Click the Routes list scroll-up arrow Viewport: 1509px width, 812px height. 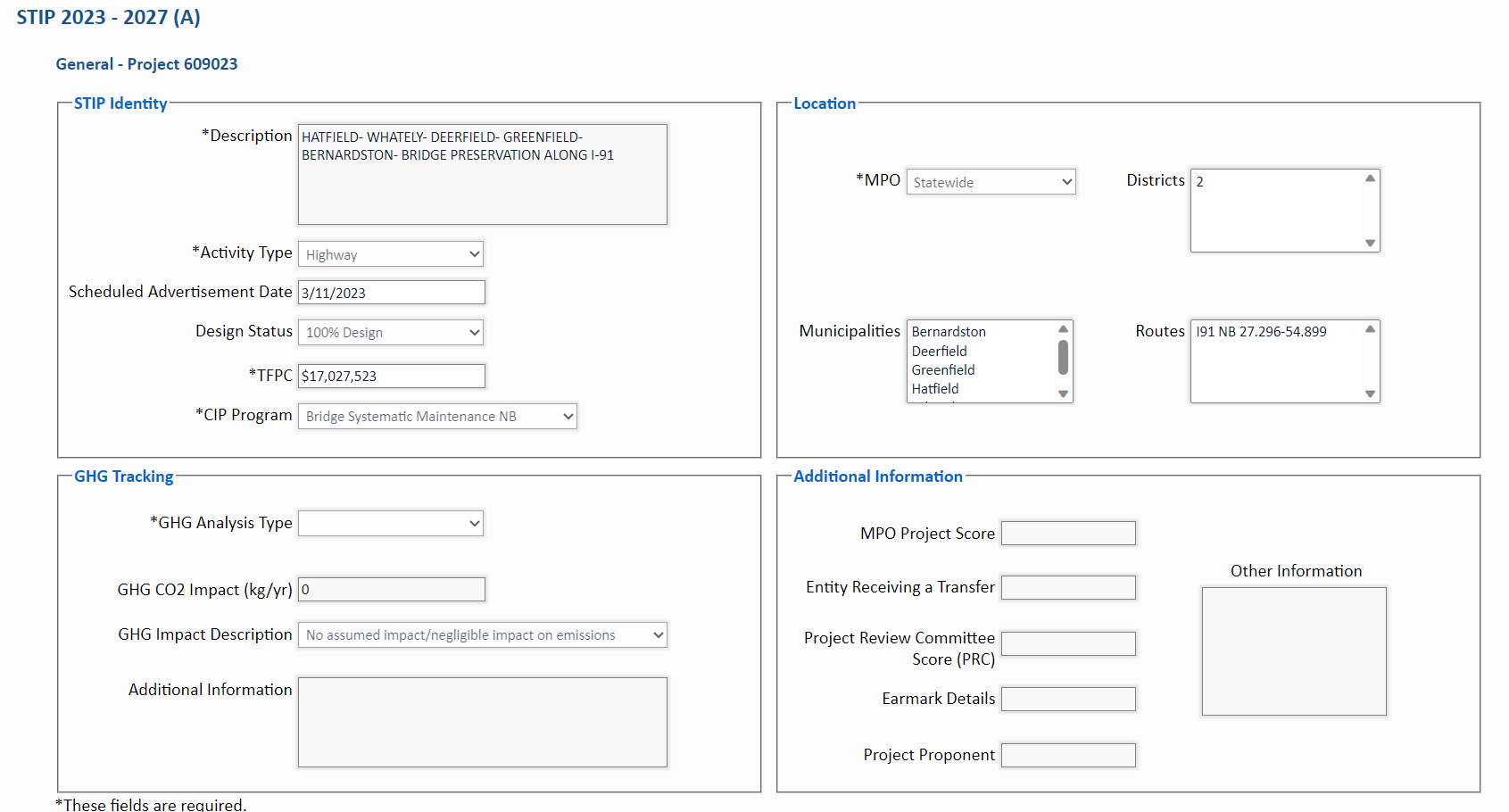tap(1371, 328)
